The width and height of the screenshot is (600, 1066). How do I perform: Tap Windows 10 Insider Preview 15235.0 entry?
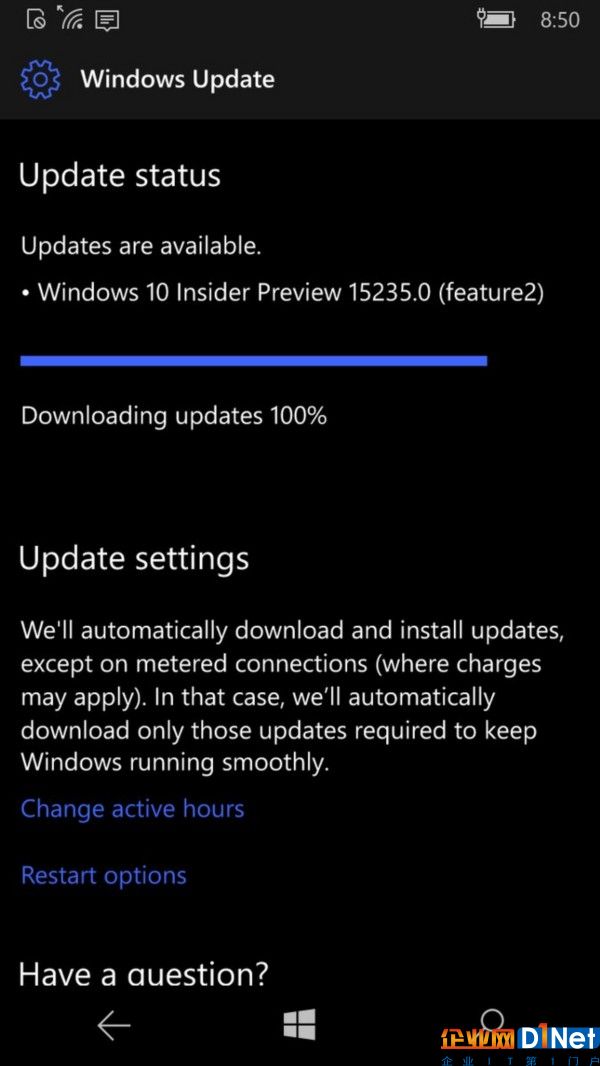[283, 292]
